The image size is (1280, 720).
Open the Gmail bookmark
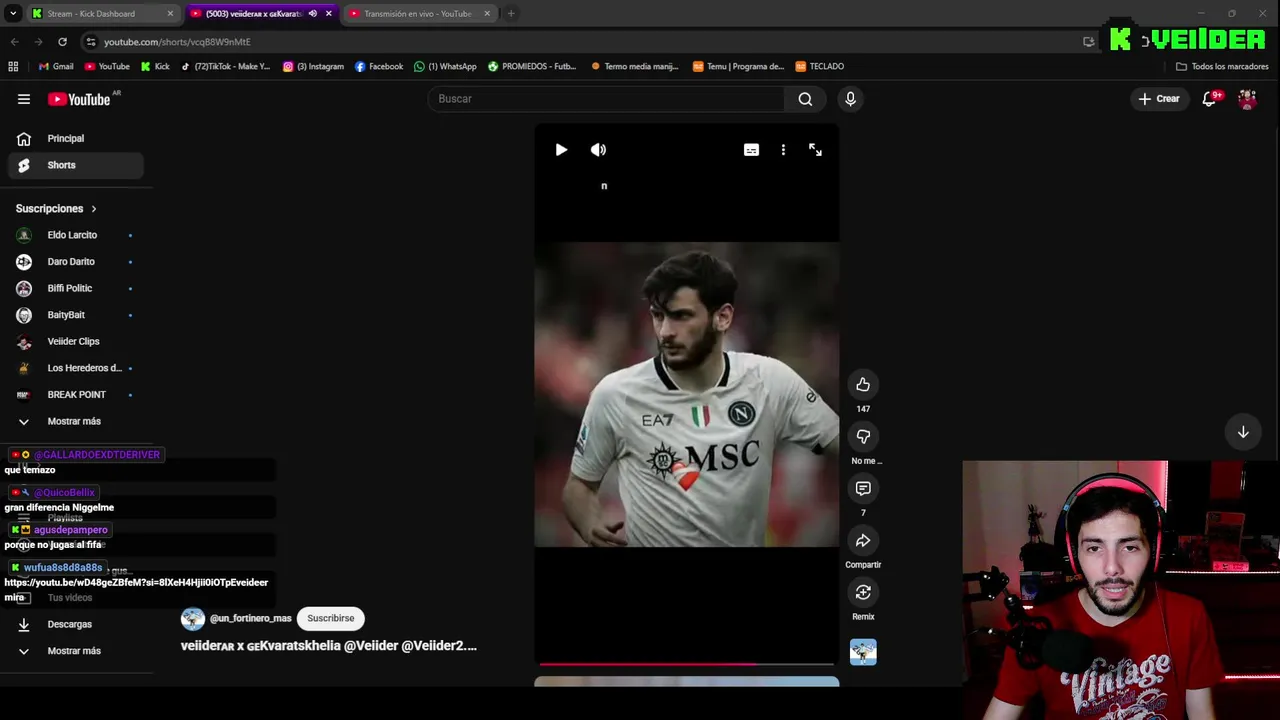[56, 67]
